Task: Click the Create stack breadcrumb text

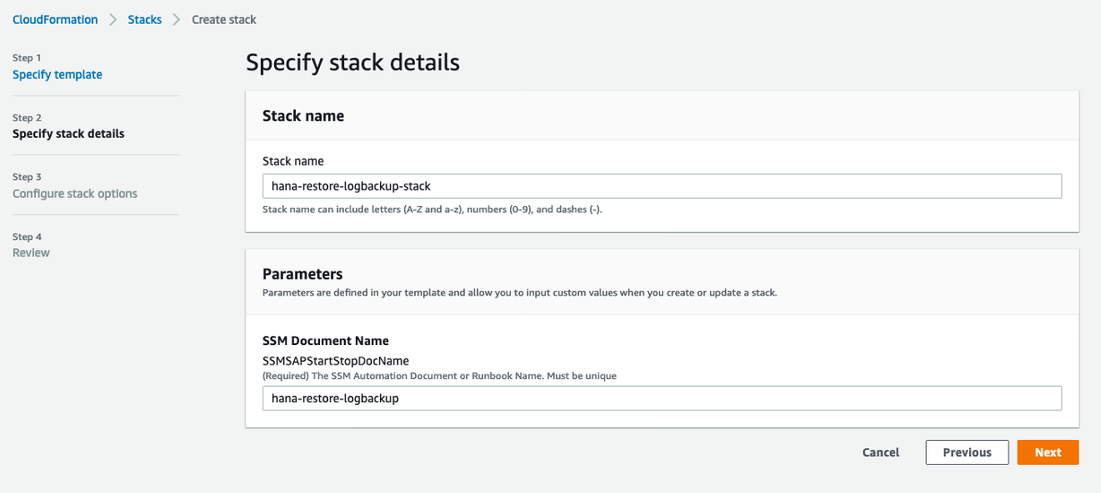Action: click(224, 20)
